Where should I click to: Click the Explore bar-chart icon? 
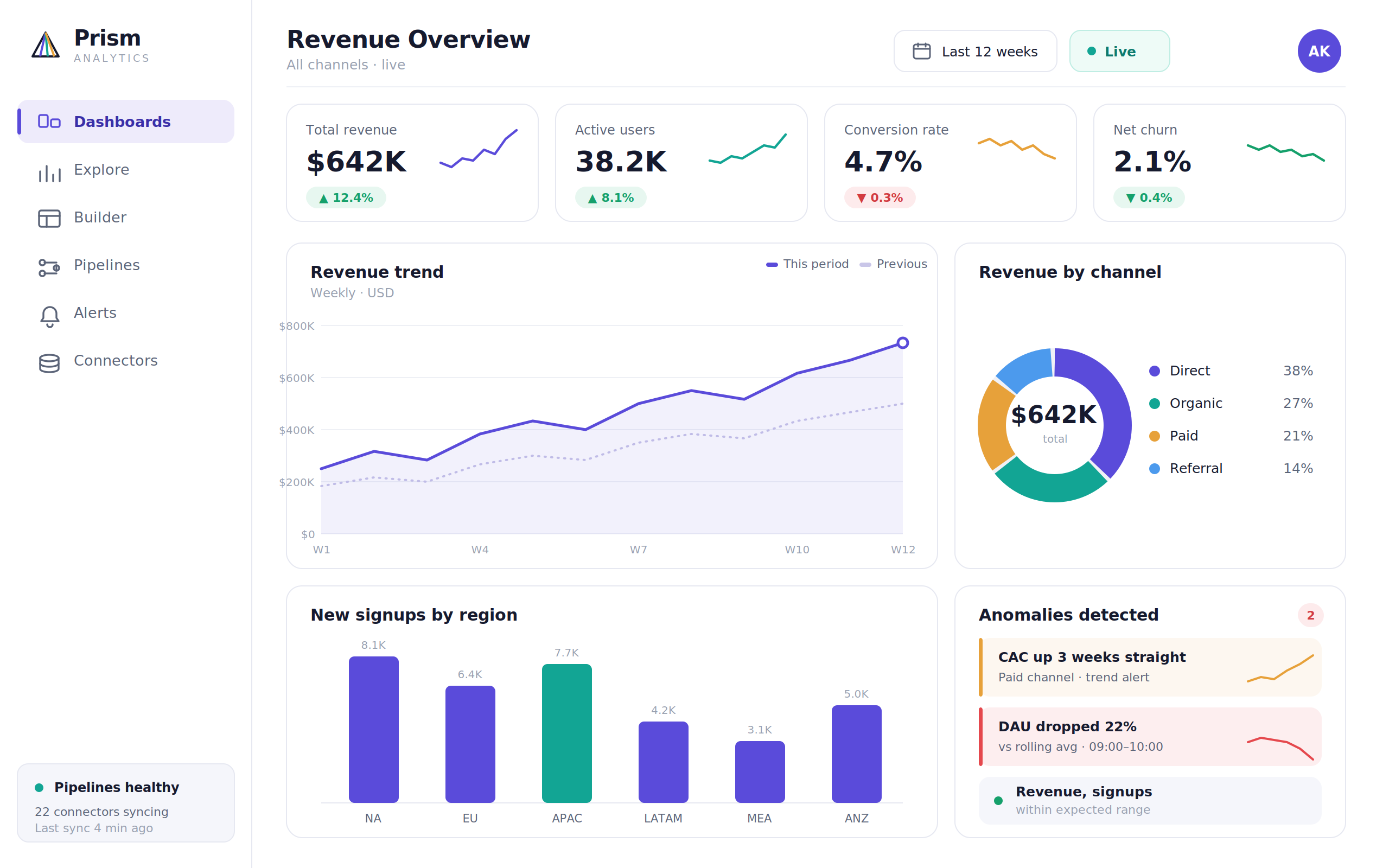tap(49, 174)
